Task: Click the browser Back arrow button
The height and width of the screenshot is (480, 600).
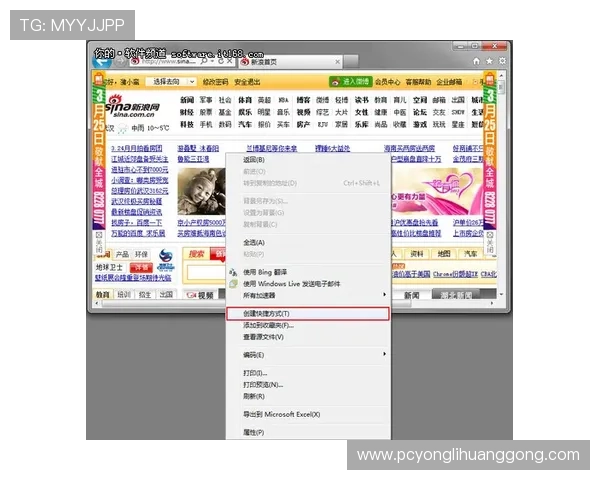Action: point(102,62)
